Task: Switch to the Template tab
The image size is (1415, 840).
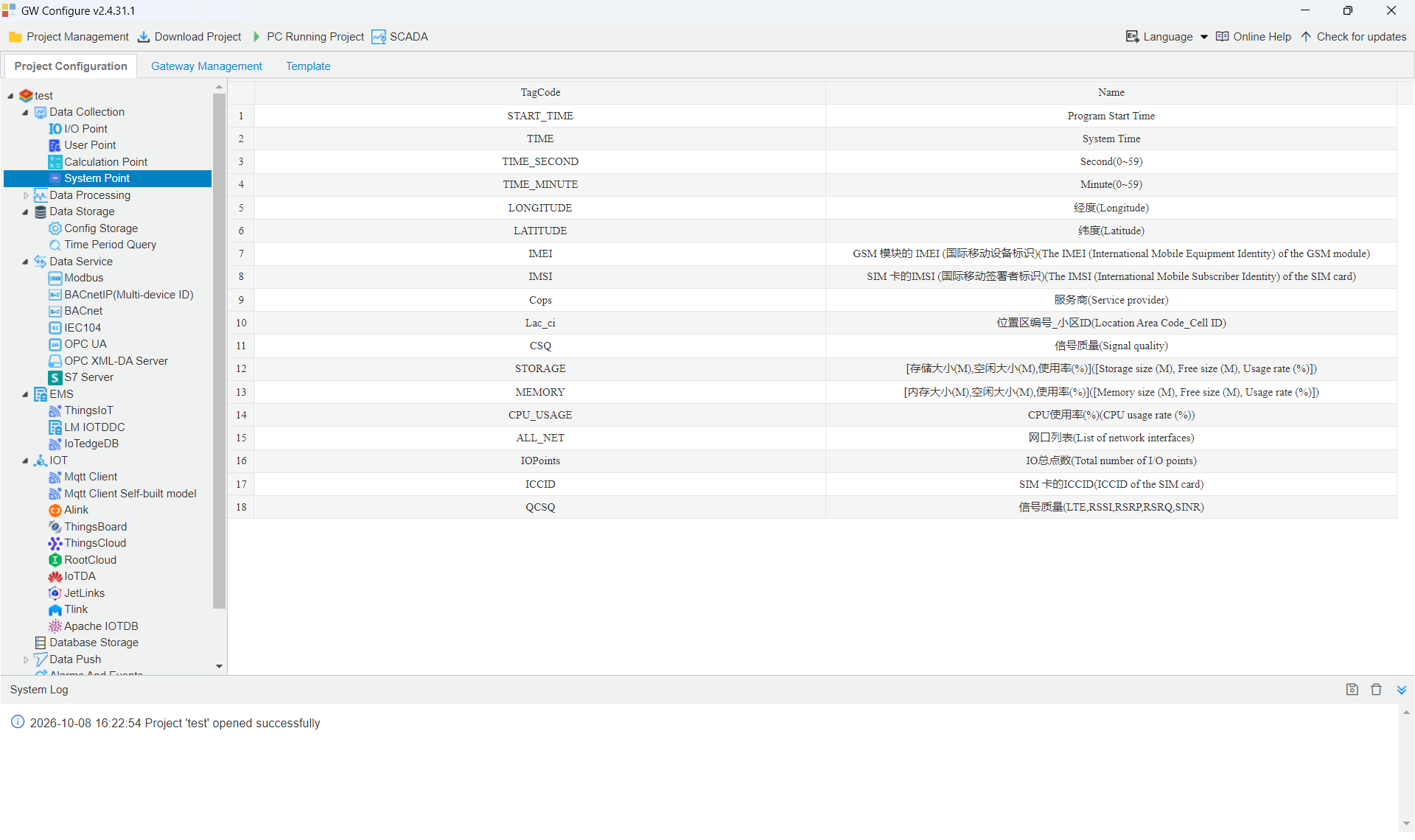Action: tap(308, 66)
